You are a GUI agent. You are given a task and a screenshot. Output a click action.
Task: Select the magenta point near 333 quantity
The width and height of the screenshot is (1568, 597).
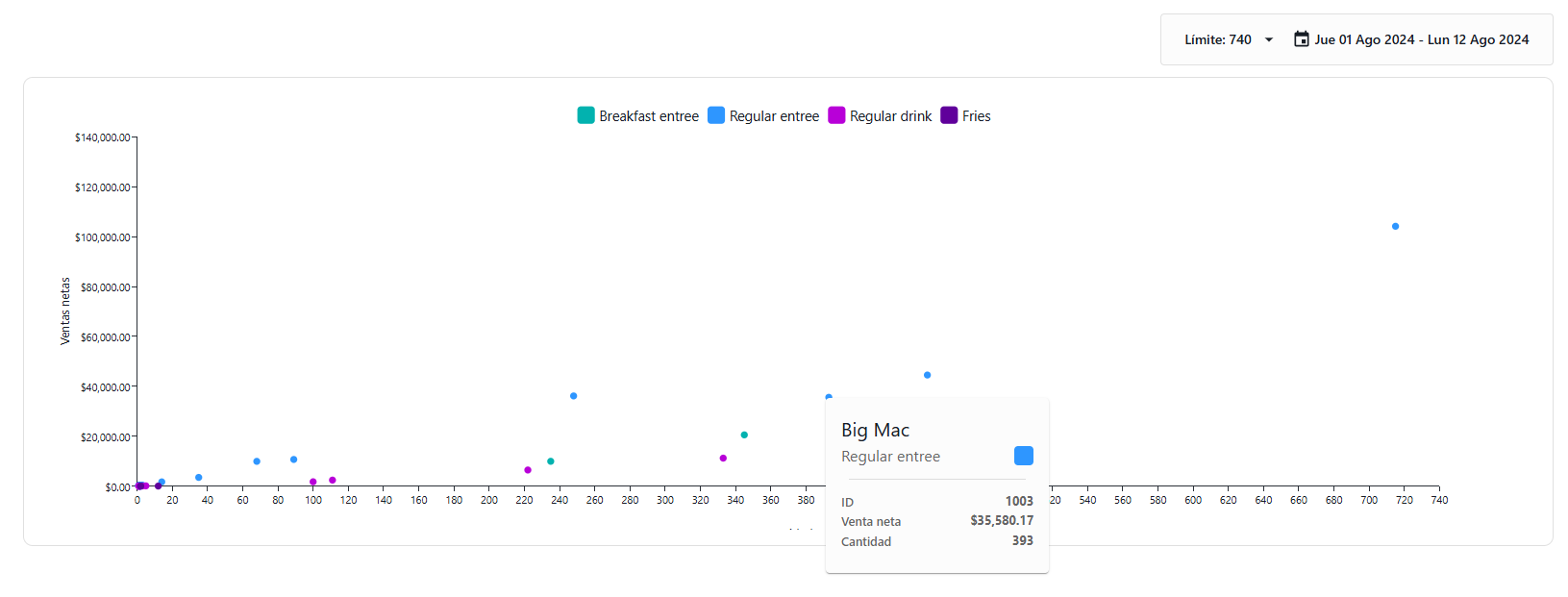[723, 459]
